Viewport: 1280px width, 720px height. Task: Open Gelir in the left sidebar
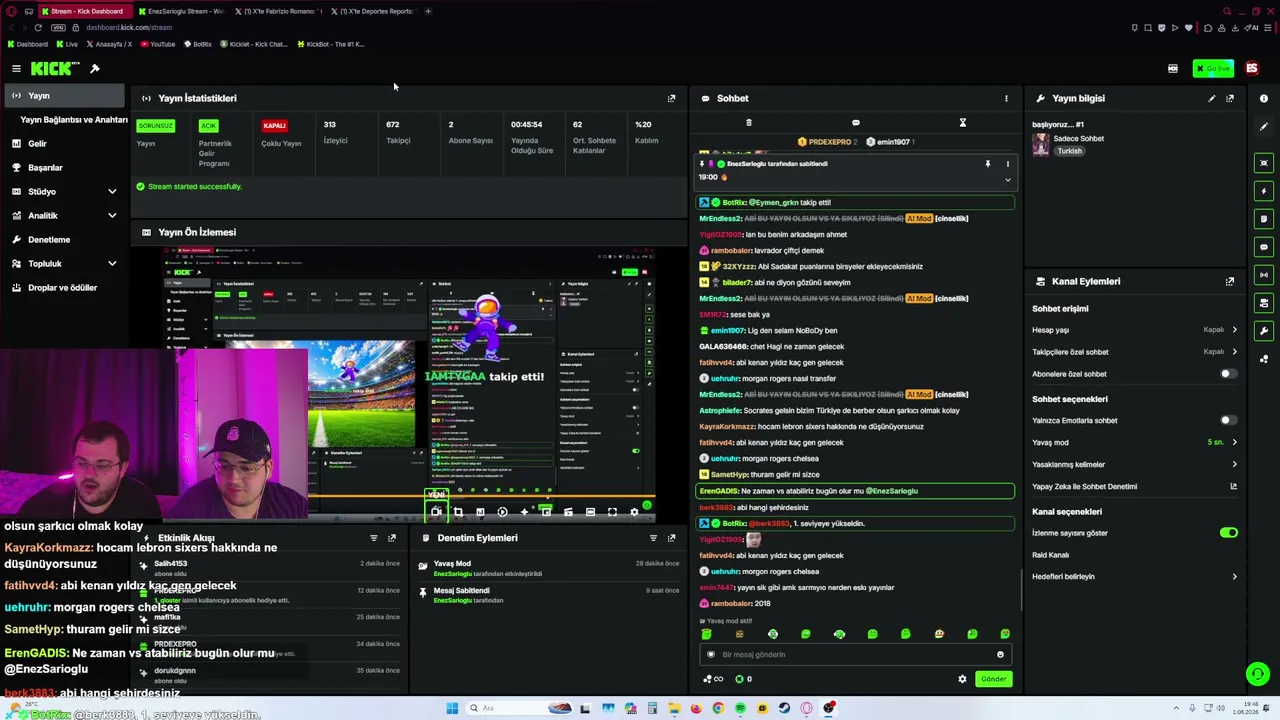64,144
